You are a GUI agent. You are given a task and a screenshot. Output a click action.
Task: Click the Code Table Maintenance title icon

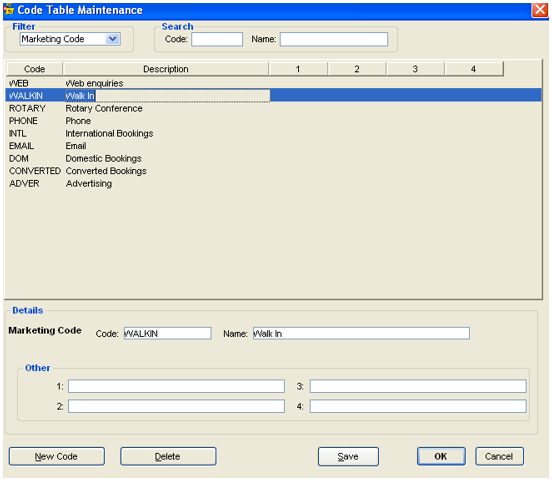(x=9, y=10)
